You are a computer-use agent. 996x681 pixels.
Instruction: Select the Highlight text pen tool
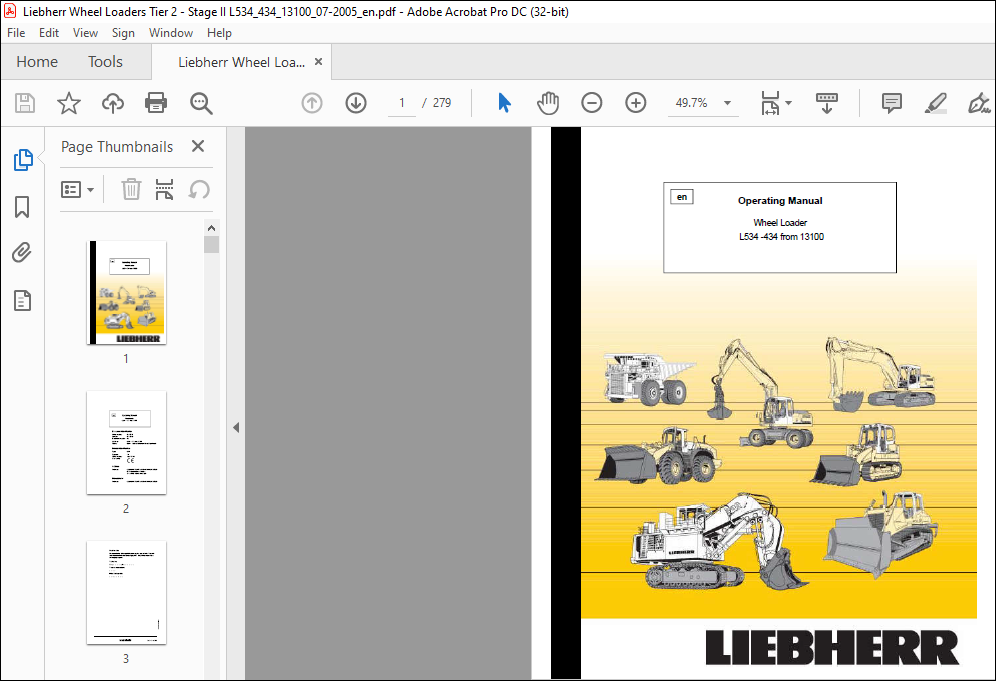pyautogui.click(x=936, y=103)
